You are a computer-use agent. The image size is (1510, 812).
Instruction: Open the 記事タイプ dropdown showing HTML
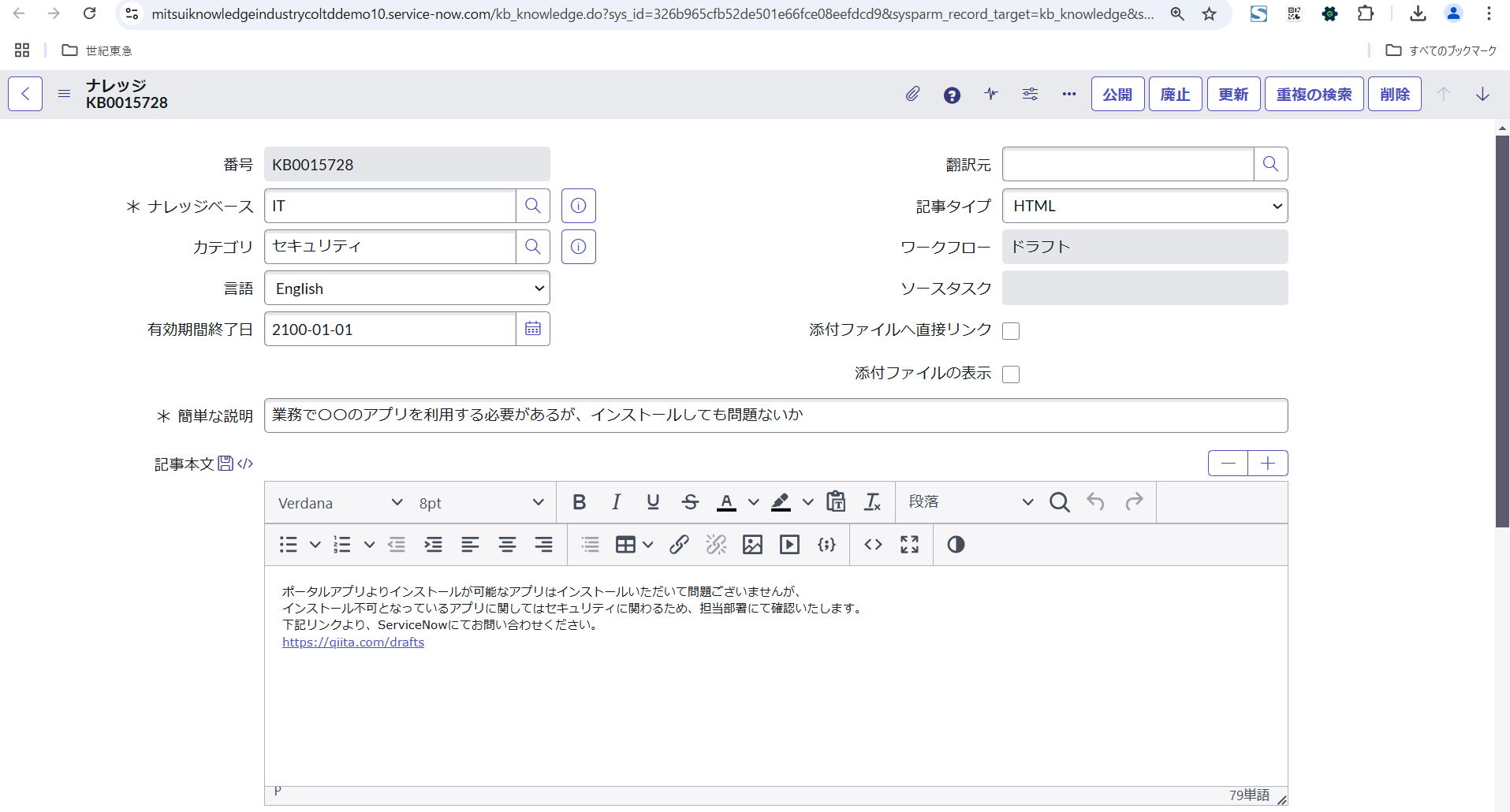tap(1145, 206)
